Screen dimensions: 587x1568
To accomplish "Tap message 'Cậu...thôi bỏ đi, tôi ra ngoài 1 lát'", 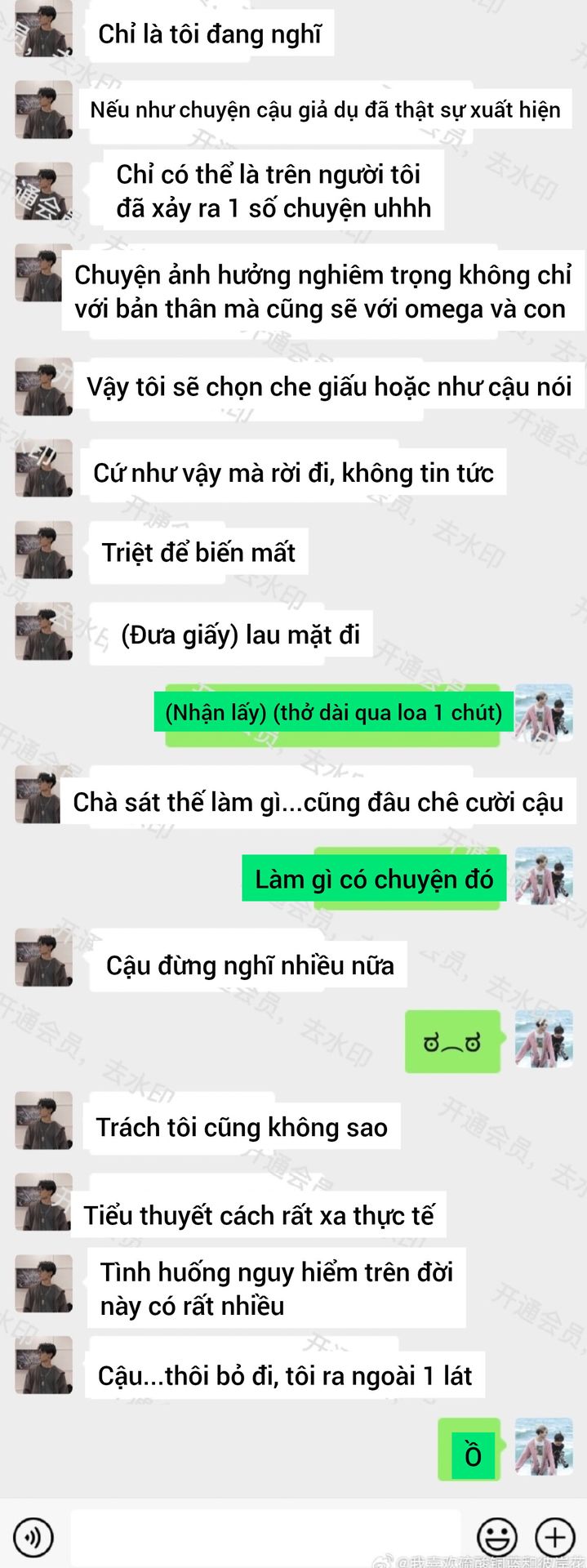I will [285, 1375].
